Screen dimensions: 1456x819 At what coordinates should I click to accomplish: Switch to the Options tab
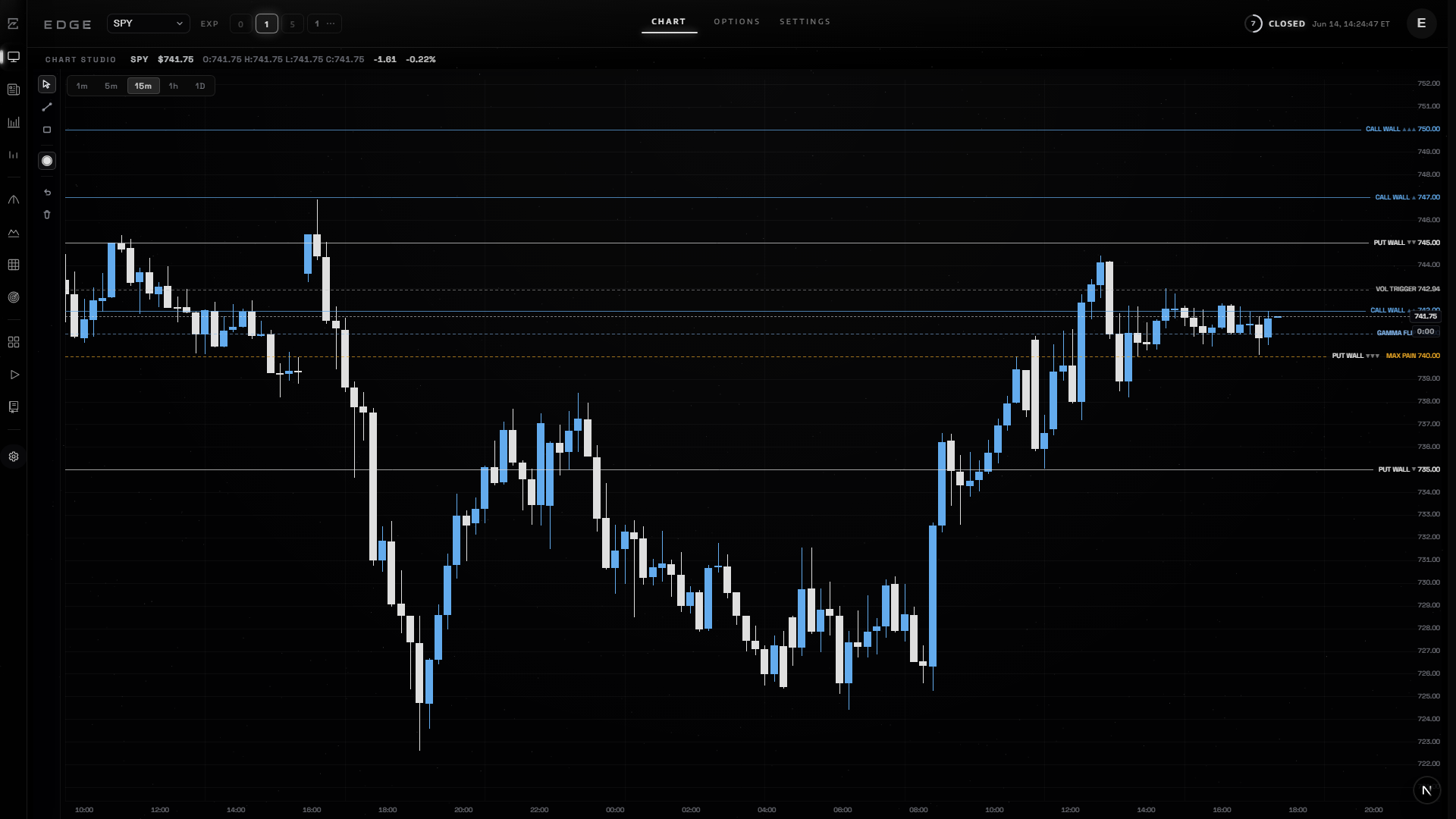click(737, 21)
